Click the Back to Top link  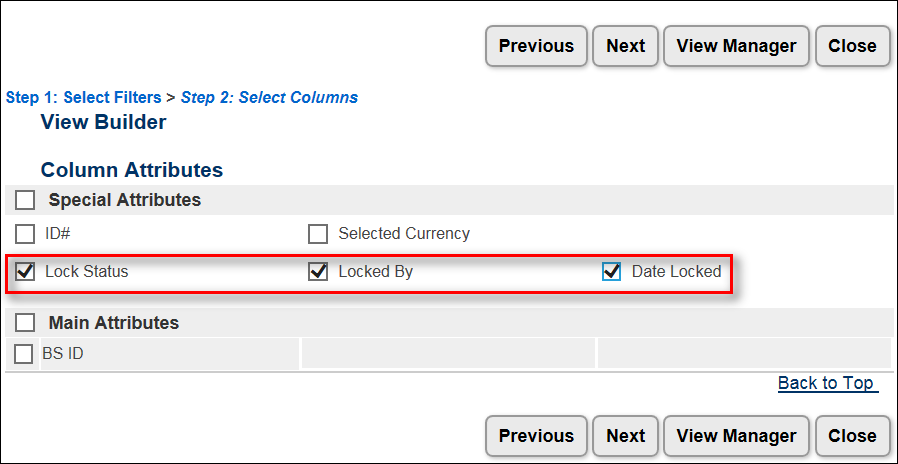(x=826, y=383)
